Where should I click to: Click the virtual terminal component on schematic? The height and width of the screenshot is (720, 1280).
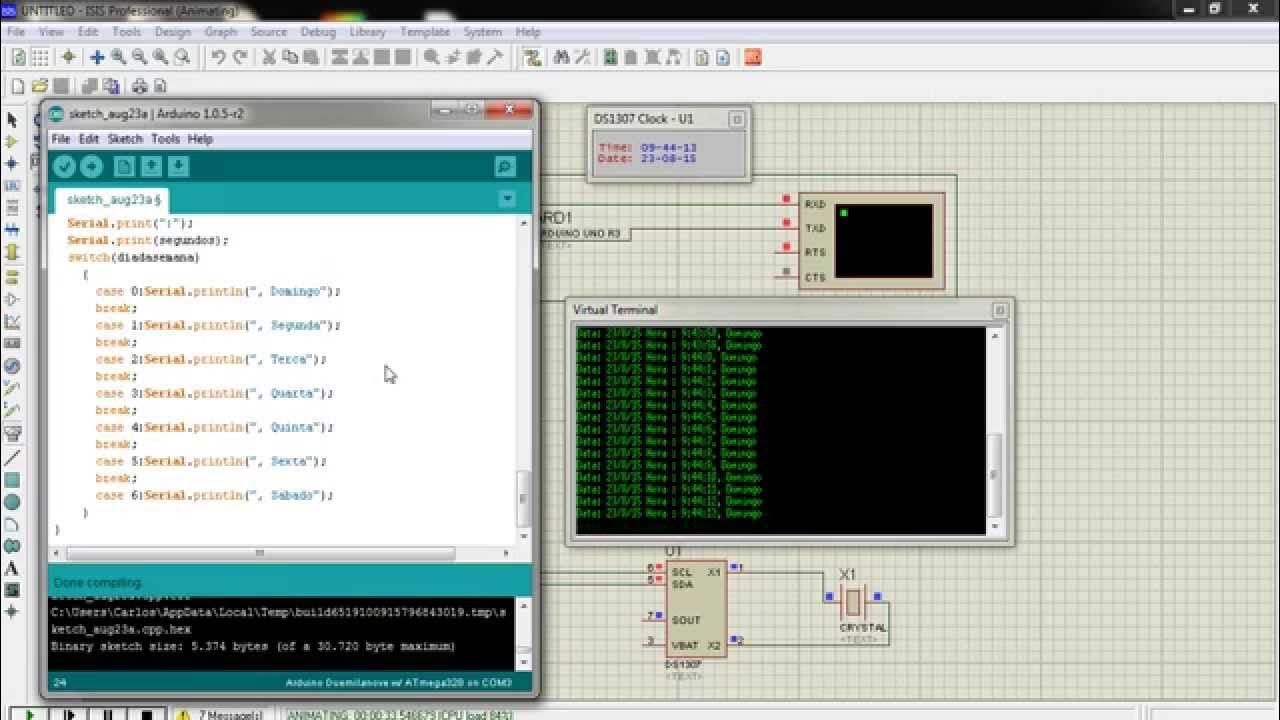(872, 241)
